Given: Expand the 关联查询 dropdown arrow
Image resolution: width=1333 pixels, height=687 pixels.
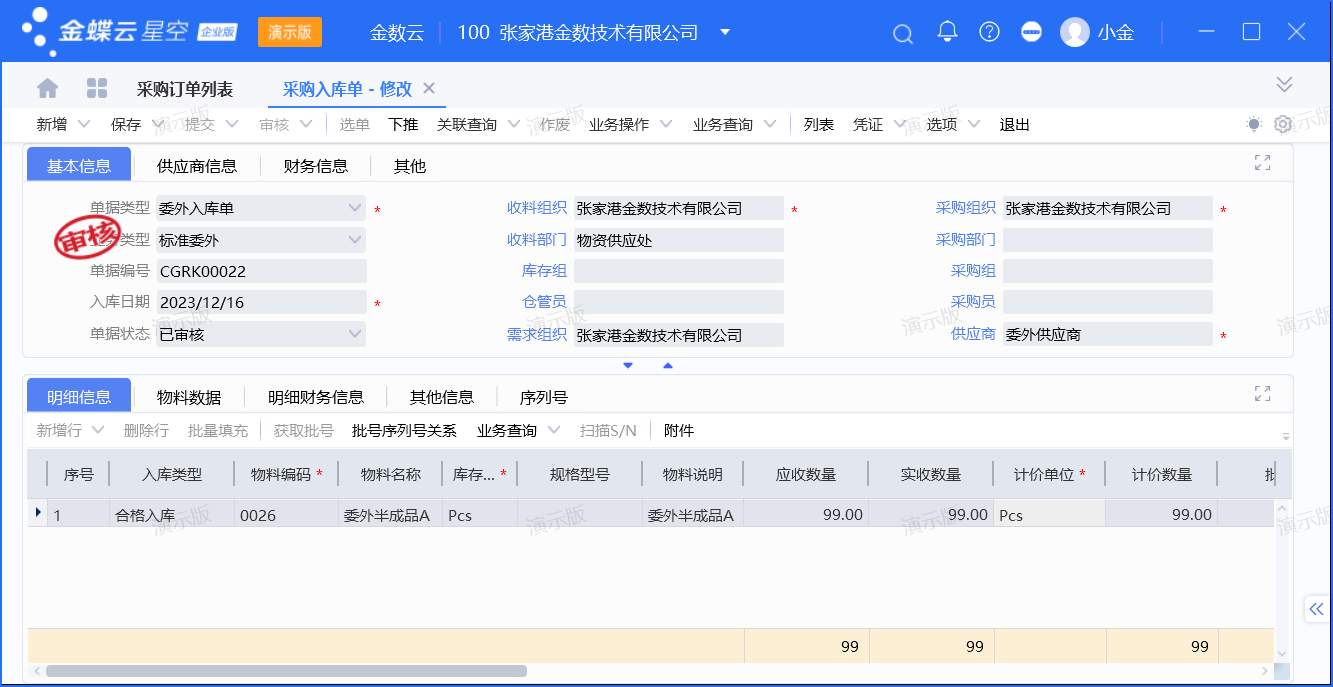Looking at the screenshot, I should click(514, 124).
